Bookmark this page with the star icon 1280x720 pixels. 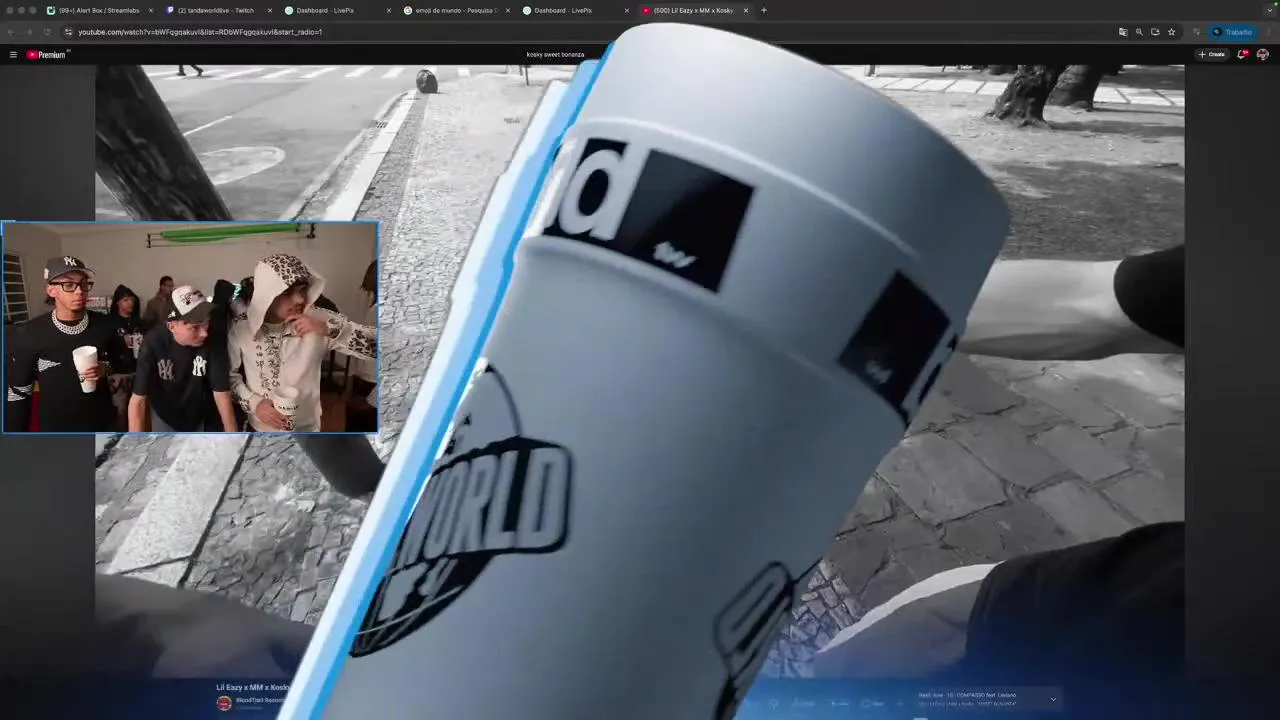(1171, 32)
